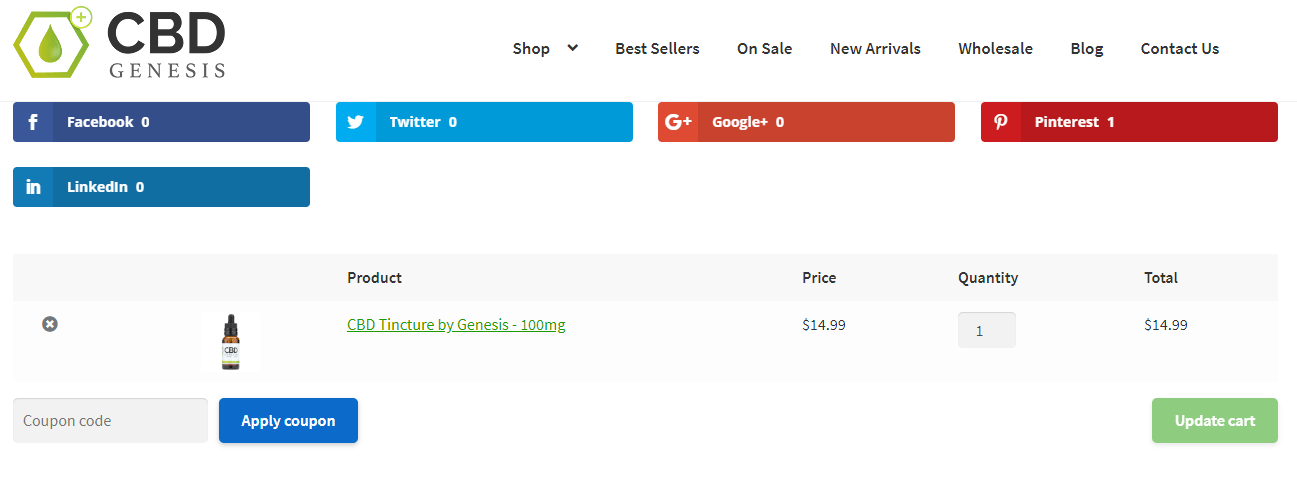
Task: Open CBD Tincture by Genesis product link
Action: pos(456,325)
